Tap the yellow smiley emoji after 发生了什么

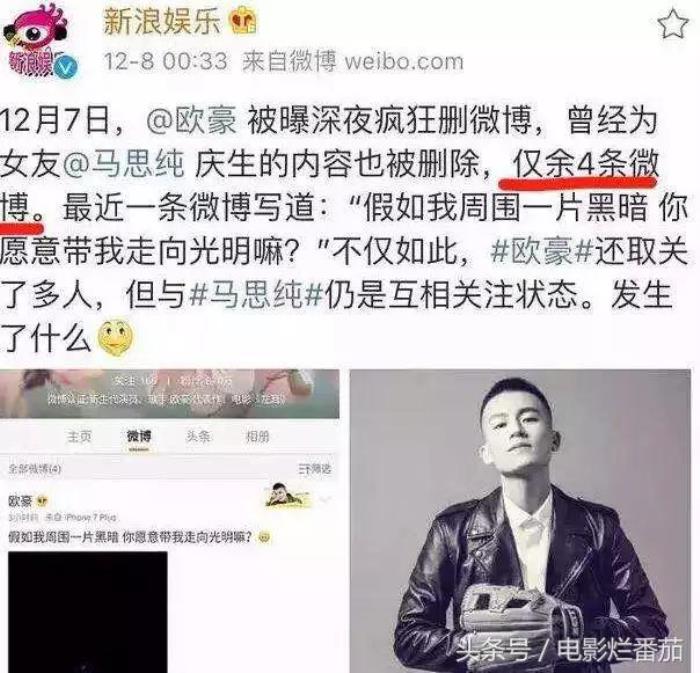point(115,336)
